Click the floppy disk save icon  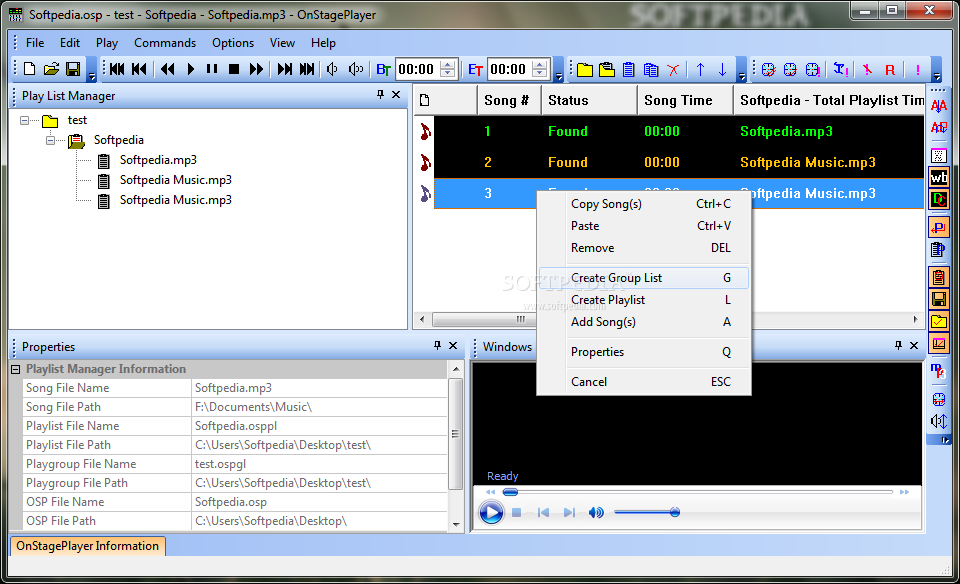pyautogui.click(x=73, y=69)
